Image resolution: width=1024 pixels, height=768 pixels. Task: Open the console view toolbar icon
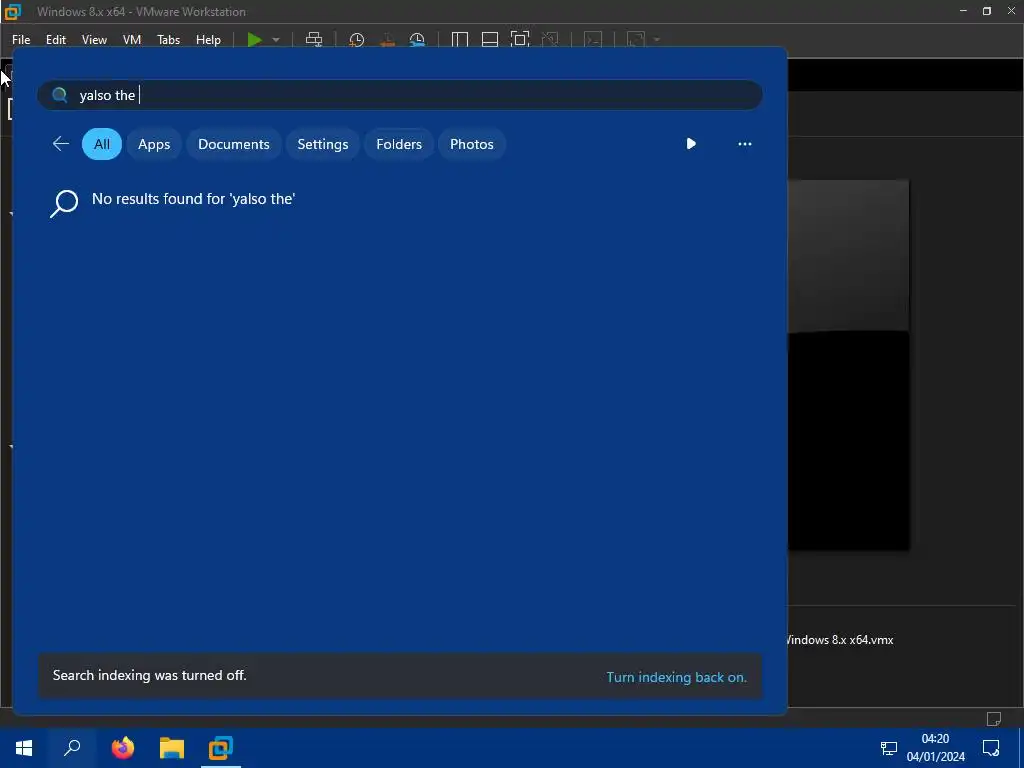point(593,40)
